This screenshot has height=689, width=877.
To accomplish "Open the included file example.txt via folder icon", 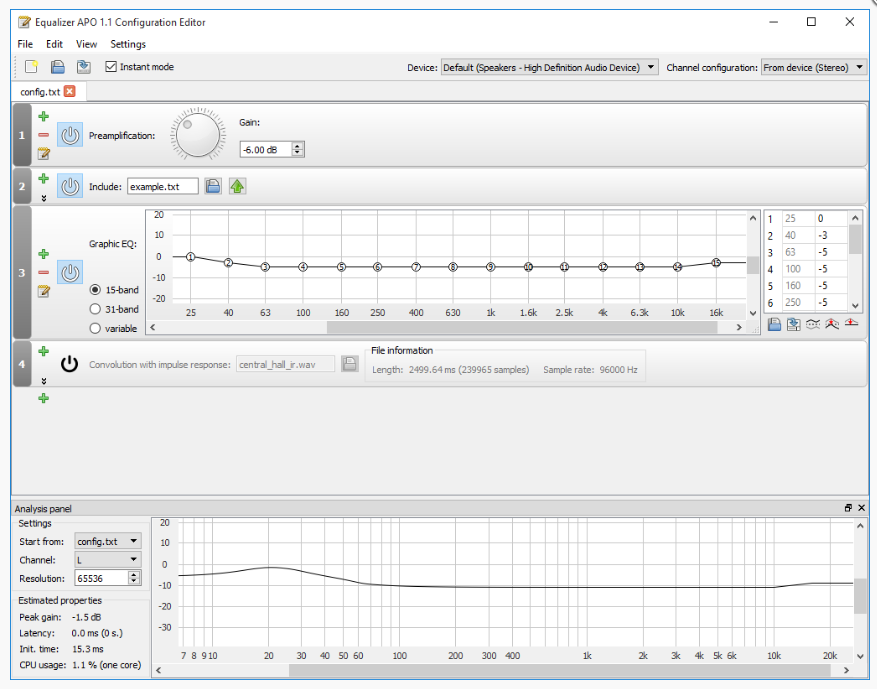I will pyautogui.click(x=213, y=185).
